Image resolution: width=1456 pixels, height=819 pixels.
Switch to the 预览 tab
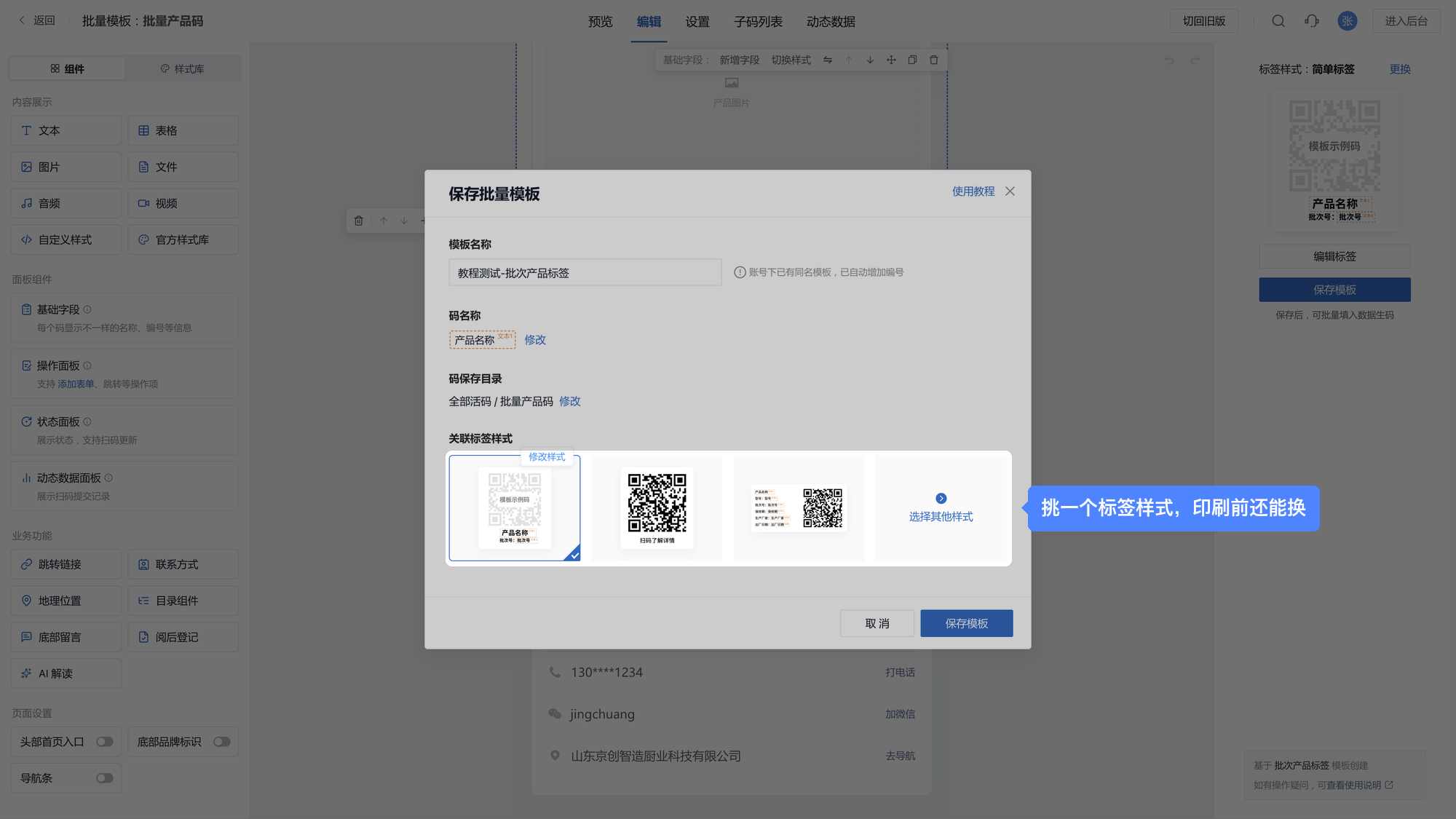(601, 21)
